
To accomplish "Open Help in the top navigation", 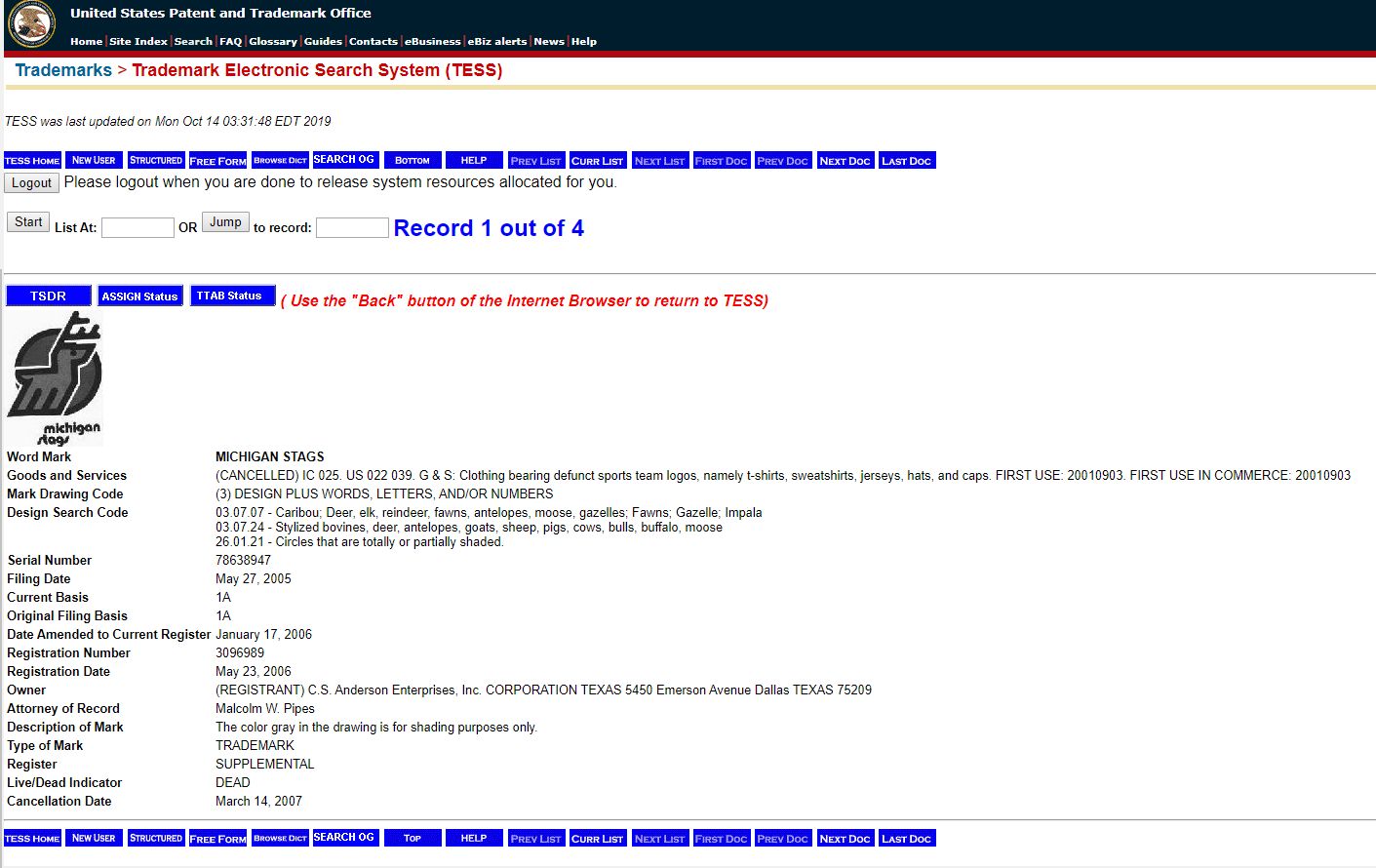I will click(584, 41).
